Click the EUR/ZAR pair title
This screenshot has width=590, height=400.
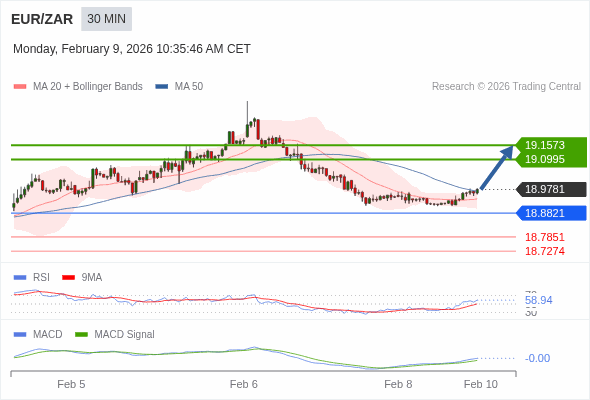pyautogui.click(x=42, y=19)
